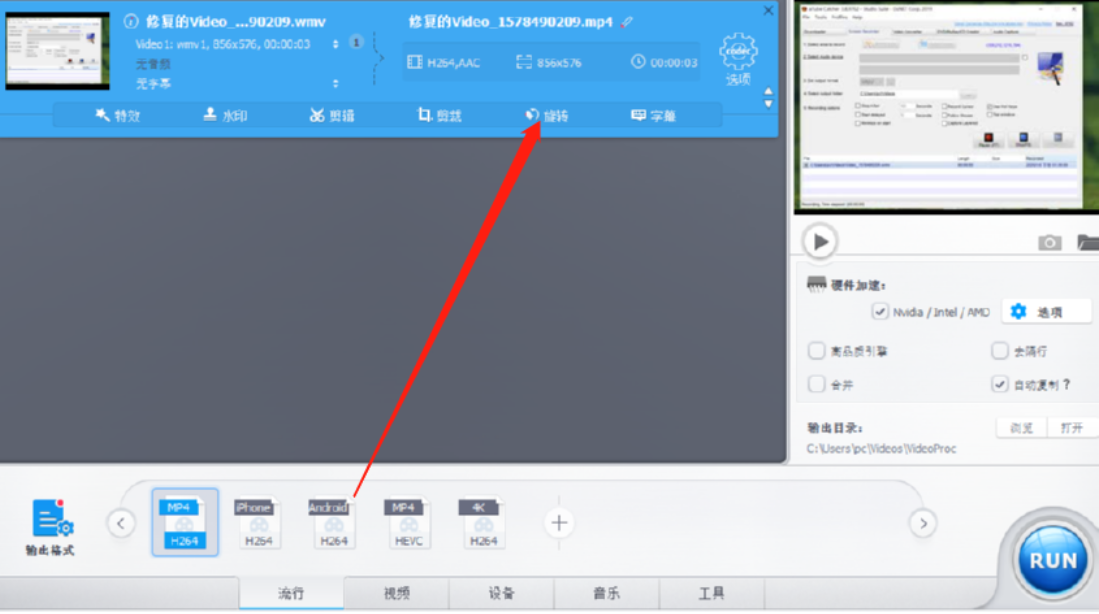Click the 00:00:03 output duration
1099x614 pixels.
tap(664, 62)
